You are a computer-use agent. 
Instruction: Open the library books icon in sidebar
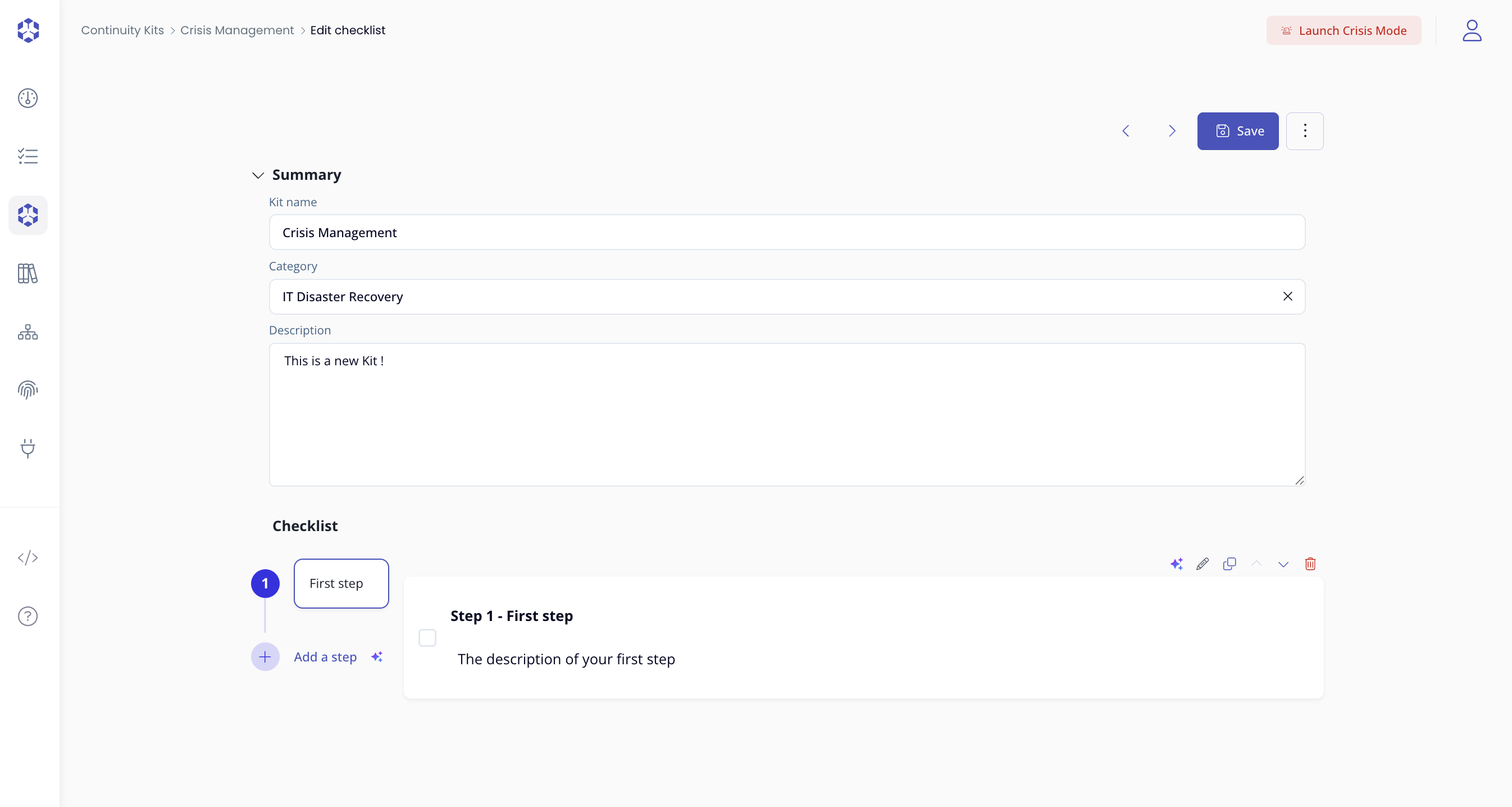(28, 274)
